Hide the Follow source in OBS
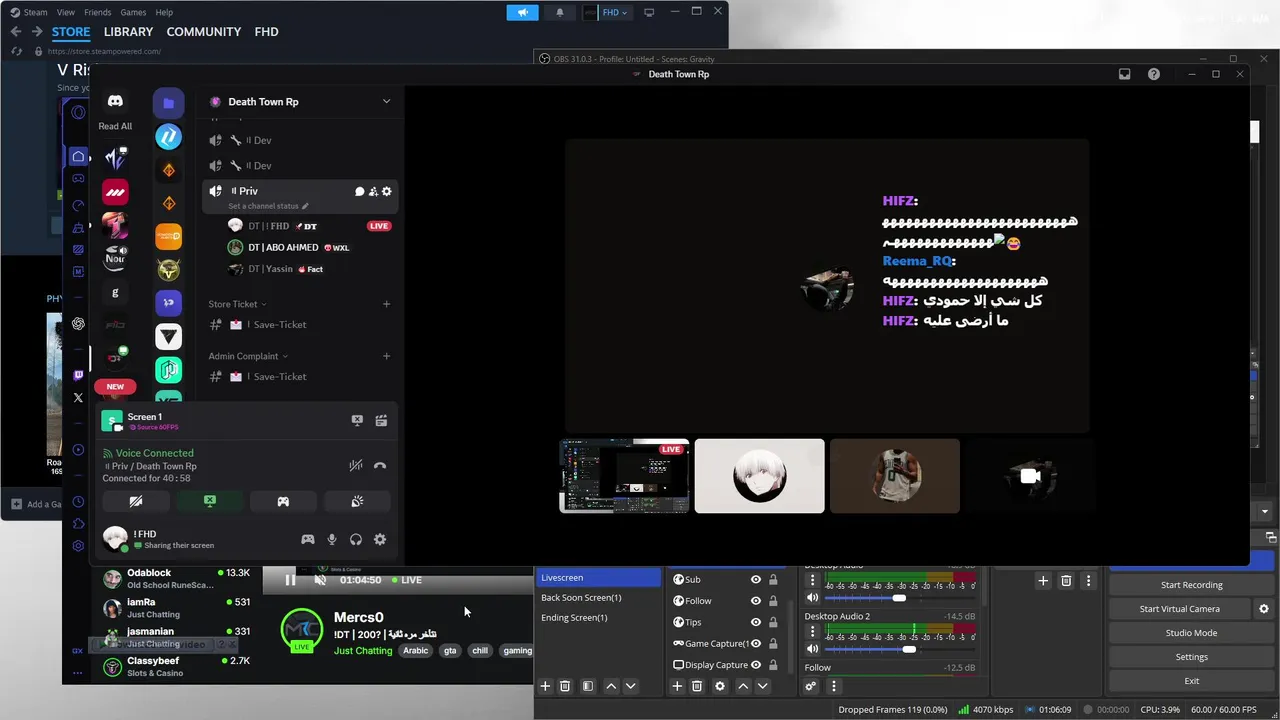 click(756, 601)
